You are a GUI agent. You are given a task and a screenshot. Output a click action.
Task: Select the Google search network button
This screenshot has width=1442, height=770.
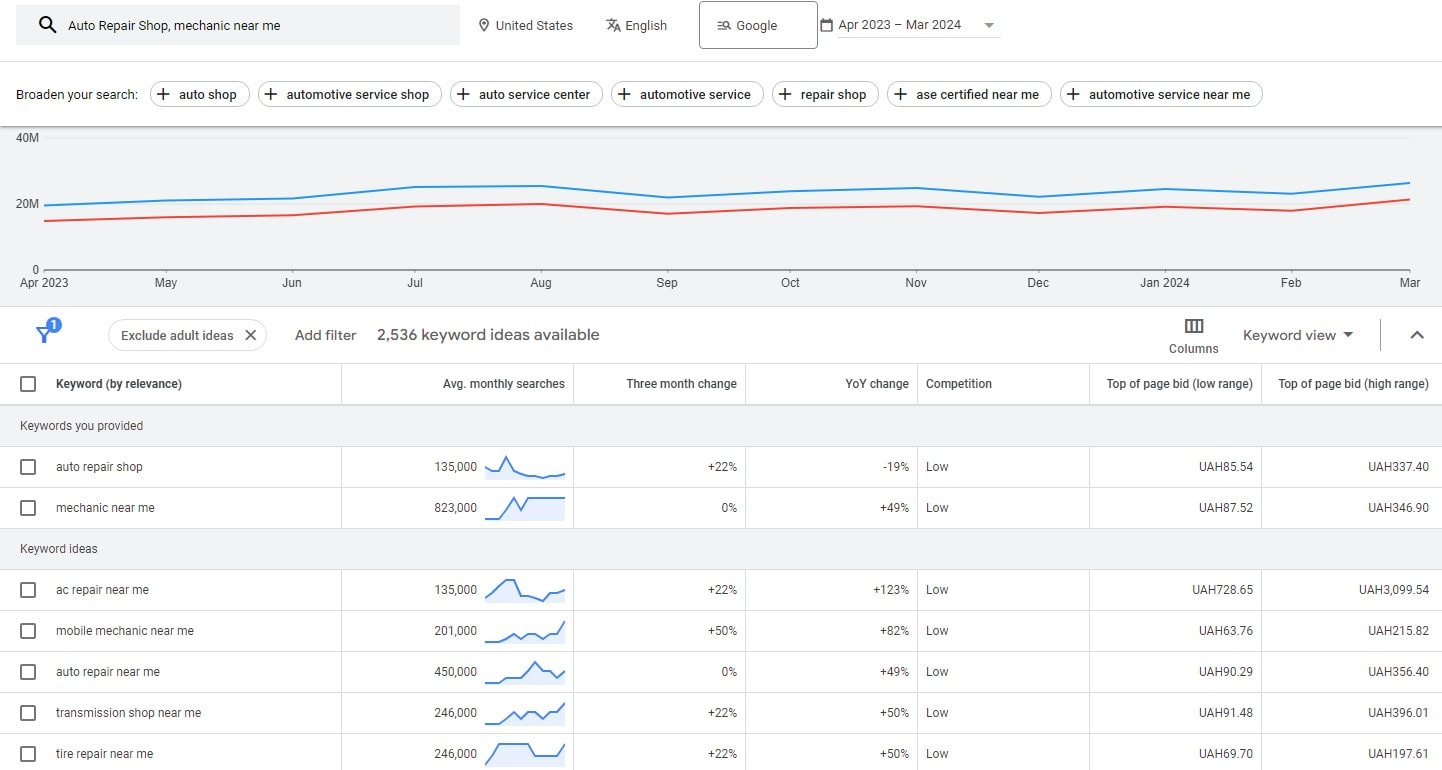[x=757, y=25]
